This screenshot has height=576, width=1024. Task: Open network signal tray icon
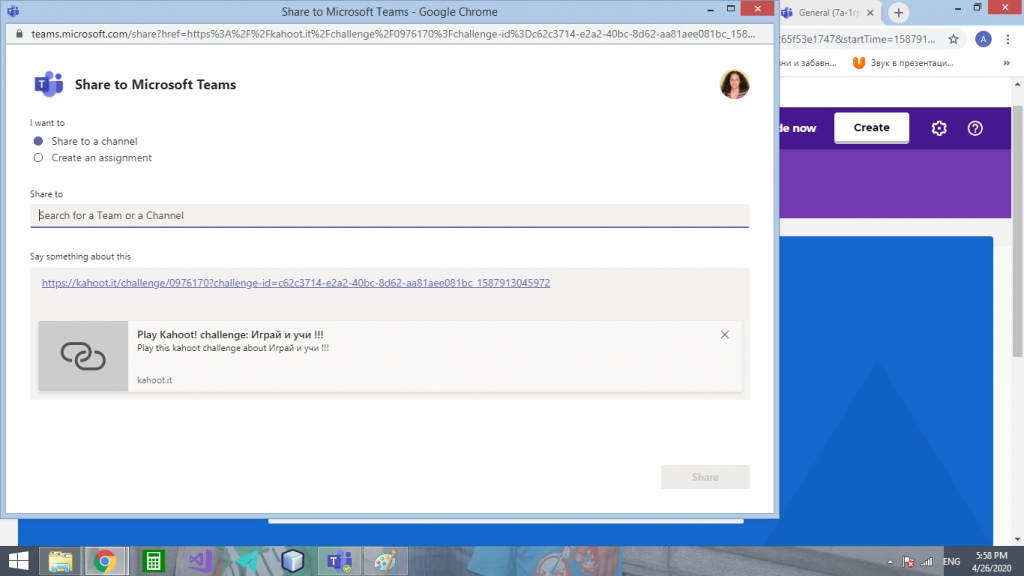(x=927, y=562)
